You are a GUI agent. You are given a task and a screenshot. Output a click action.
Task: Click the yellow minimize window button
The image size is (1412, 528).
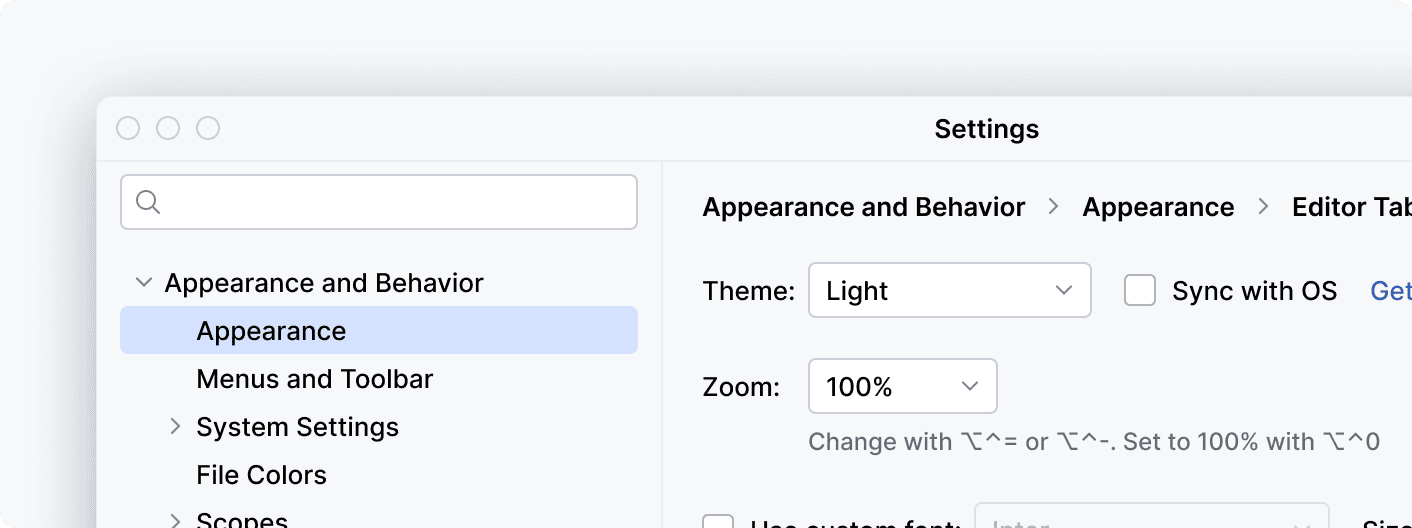tap(168, 129)
